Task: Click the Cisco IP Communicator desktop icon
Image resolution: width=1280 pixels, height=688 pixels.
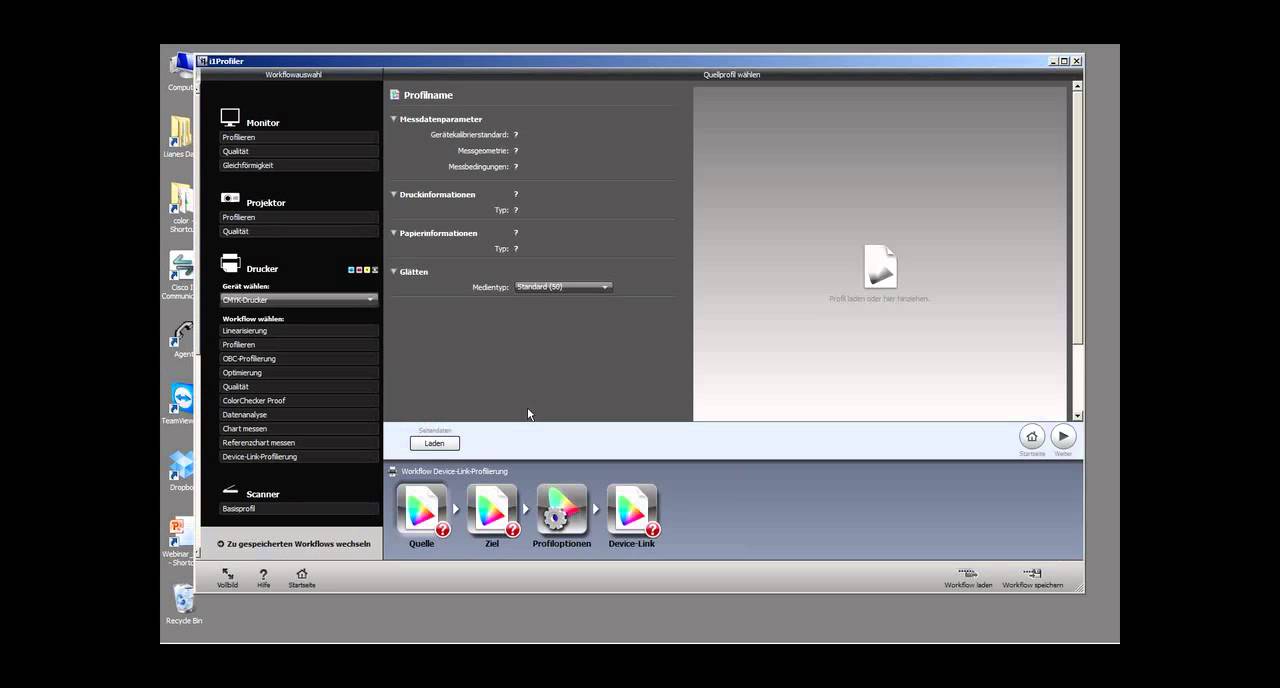Action: click(x=182, y=265)
